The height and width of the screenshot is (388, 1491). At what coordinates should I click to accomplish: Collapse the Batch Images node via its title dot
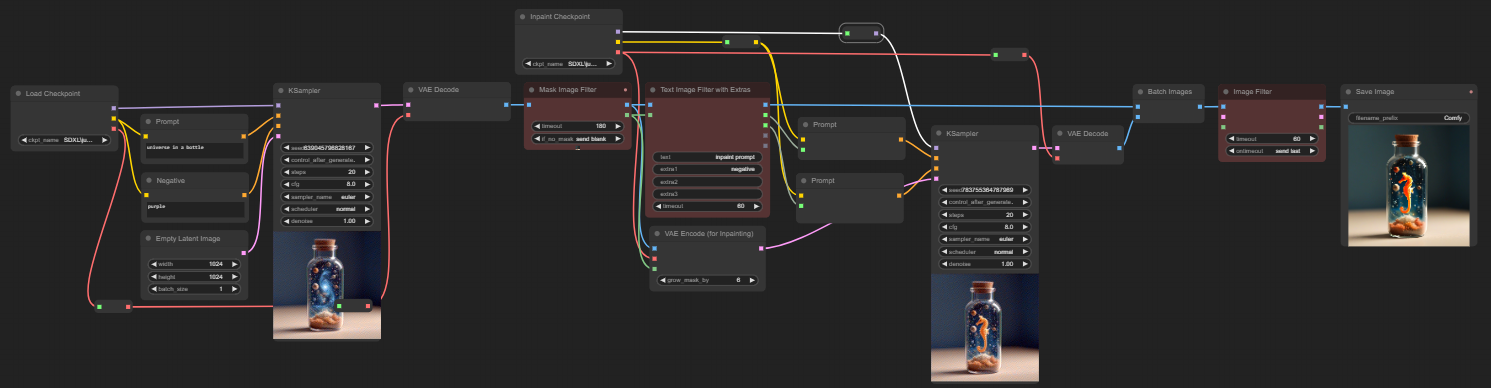coord(1140,91)
